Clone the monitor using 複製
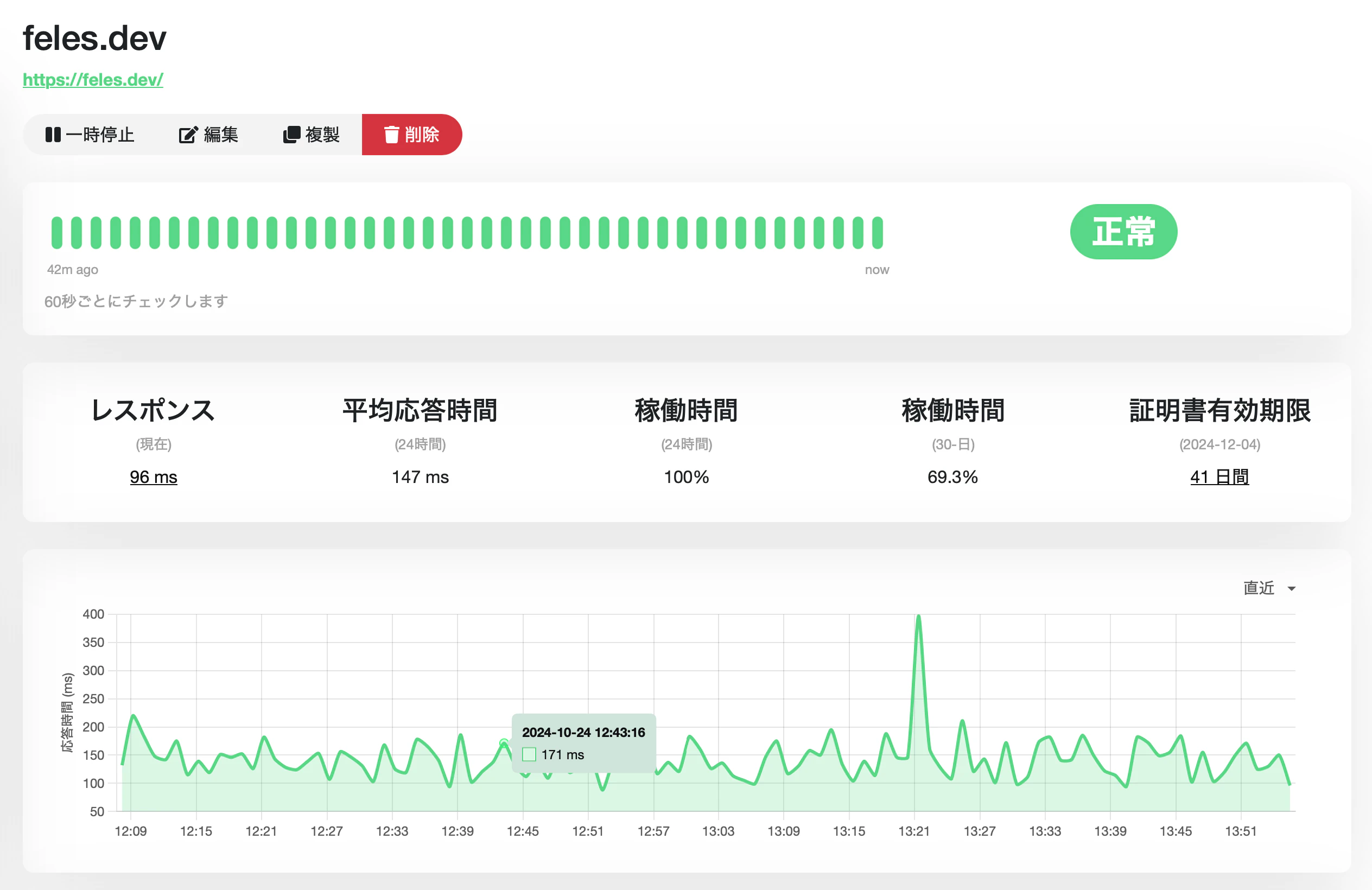 pos(312,135)
